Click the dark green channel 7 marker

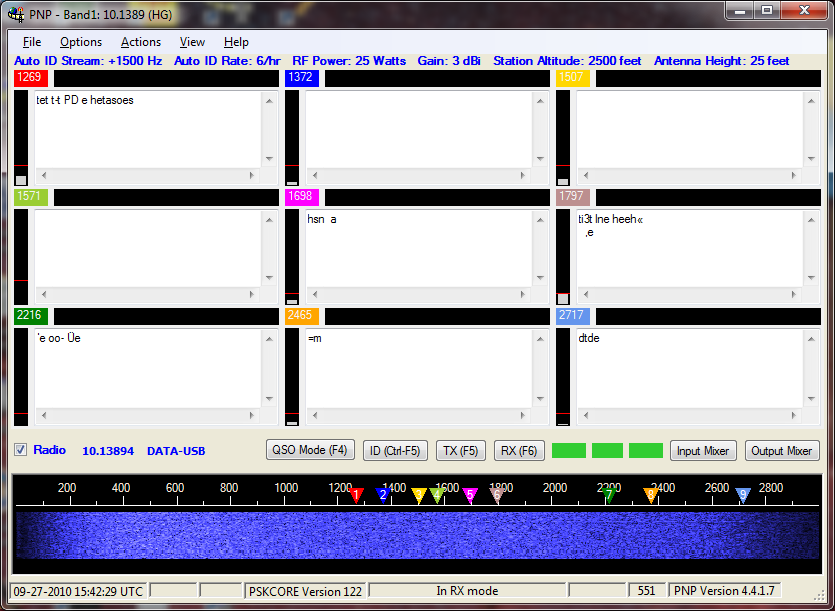[x=609, y=496]
